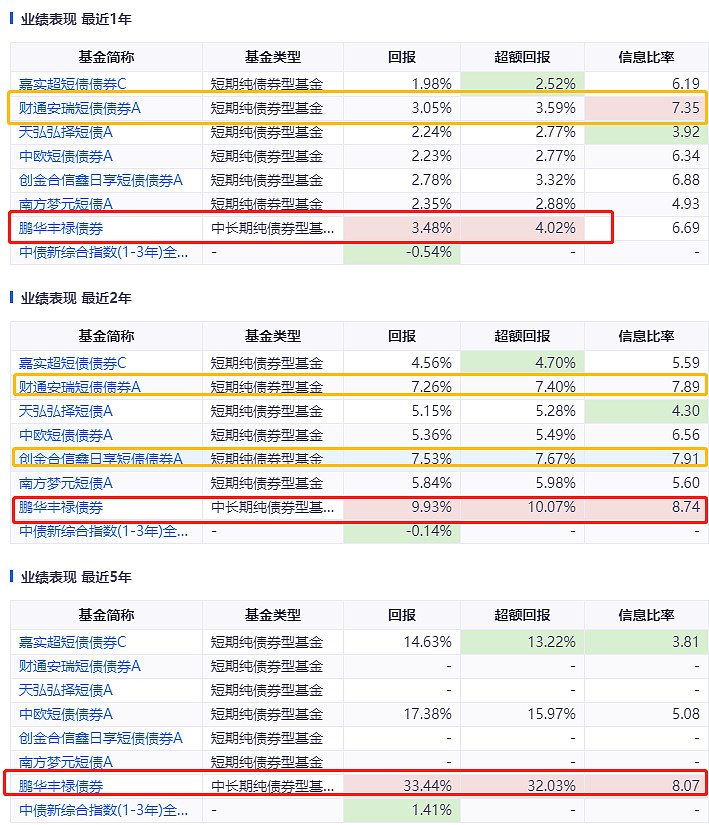Open 嘉实超短债债券C link in 最近1年 table

[x=73, y=84]
